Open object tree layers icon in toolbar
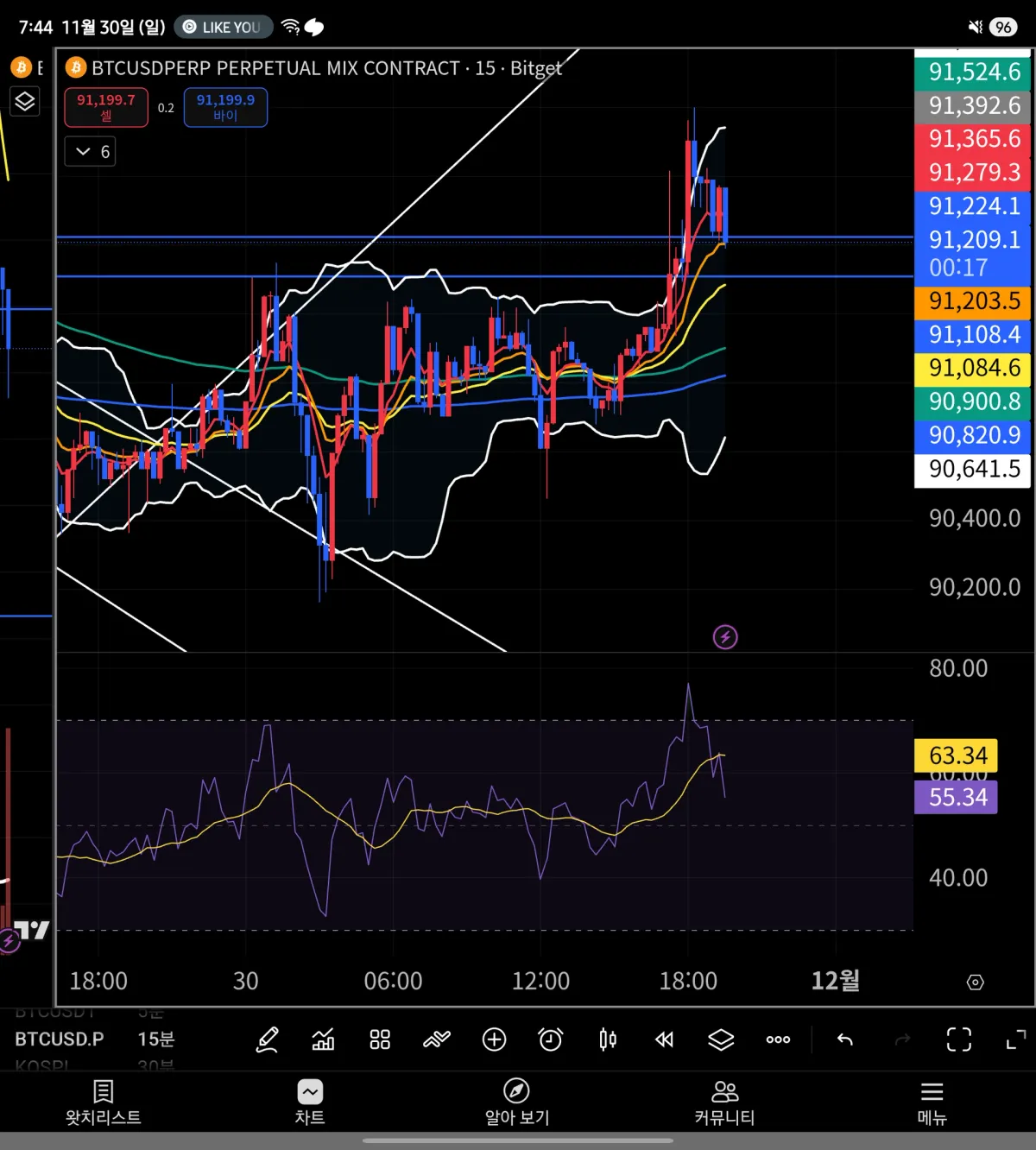The height and width of the screenshot is (1150, 1036). 721,1039
